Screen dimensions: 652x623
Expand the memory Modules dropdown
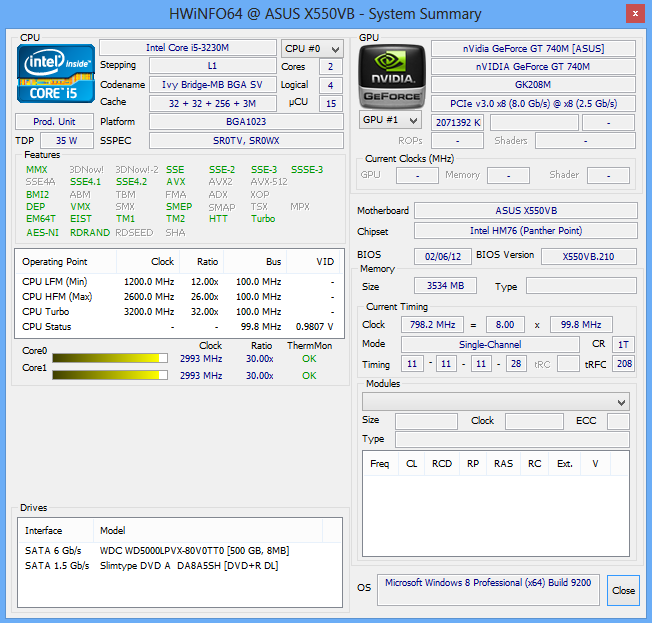[495, 402]
